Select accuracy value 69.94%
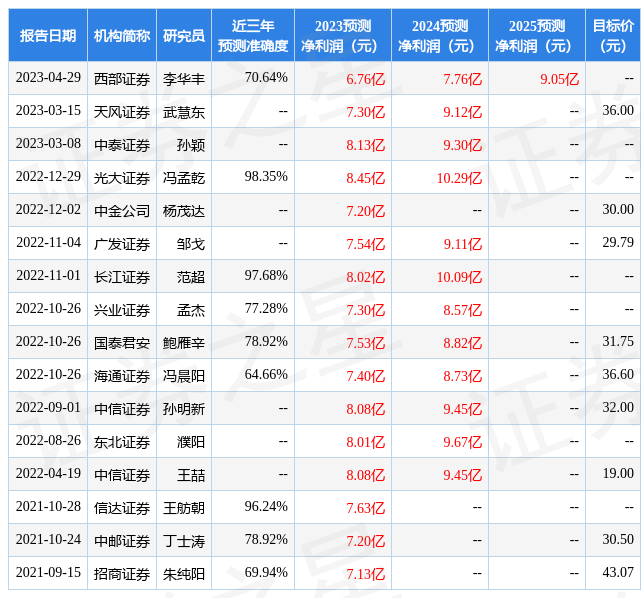The height and width of the screenshot is (598, 641). click(x=266, y=573)
